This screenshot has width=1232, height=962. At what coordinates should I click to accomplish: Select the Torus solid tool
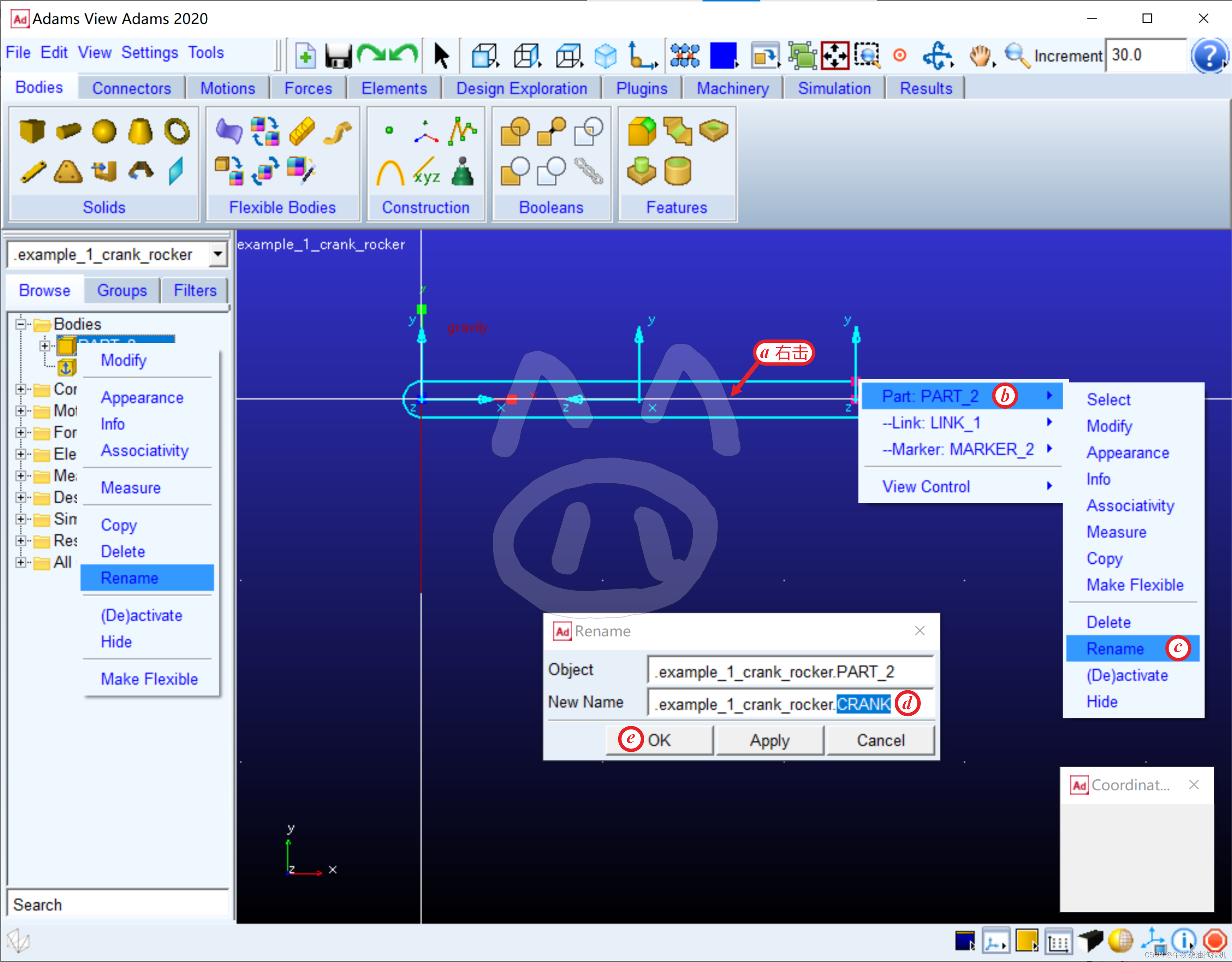(177, 131)
